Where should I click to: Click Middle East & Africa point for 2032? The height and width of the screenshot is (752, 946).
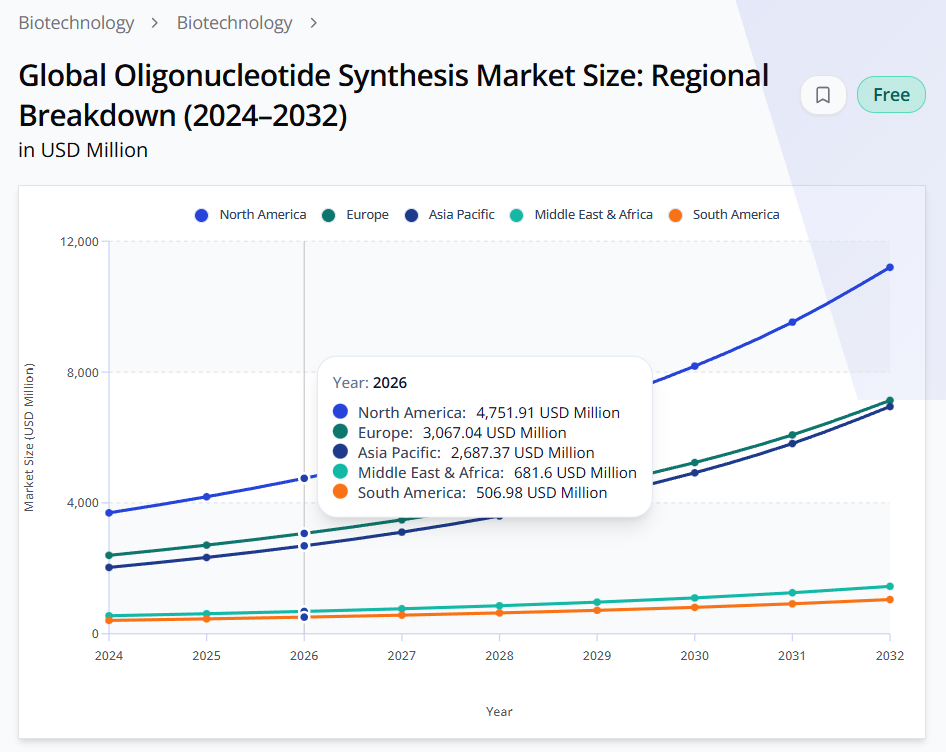pos(889,586)
